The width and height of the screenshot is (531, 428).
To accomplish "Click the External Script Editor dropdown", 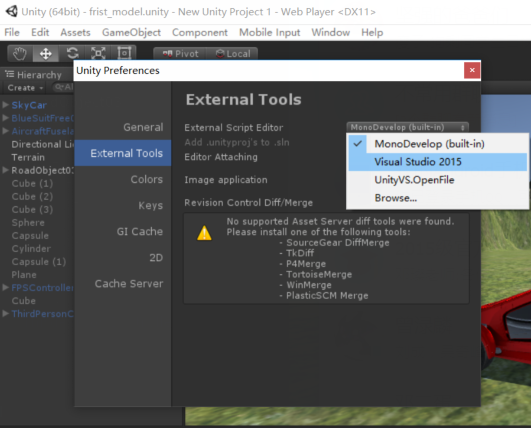I will tap(407, 127).
